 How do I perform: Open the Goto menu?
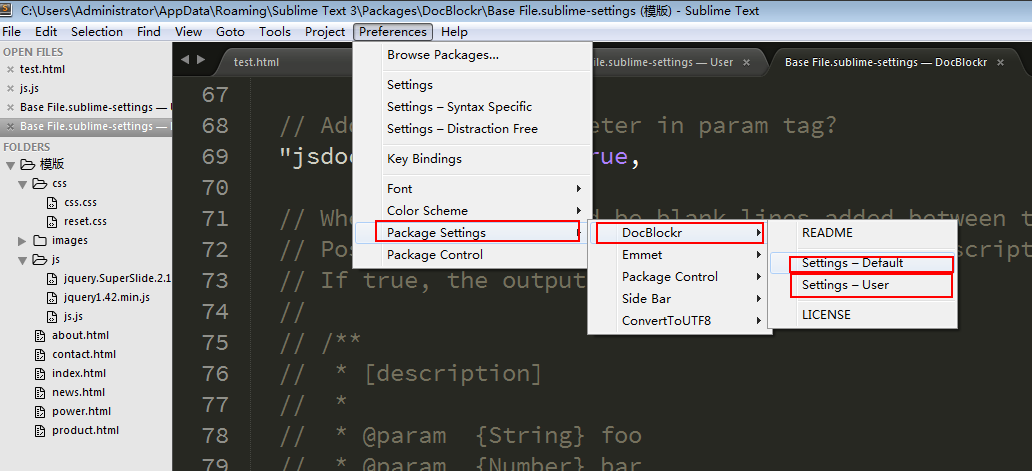click(x=230, y=32)
